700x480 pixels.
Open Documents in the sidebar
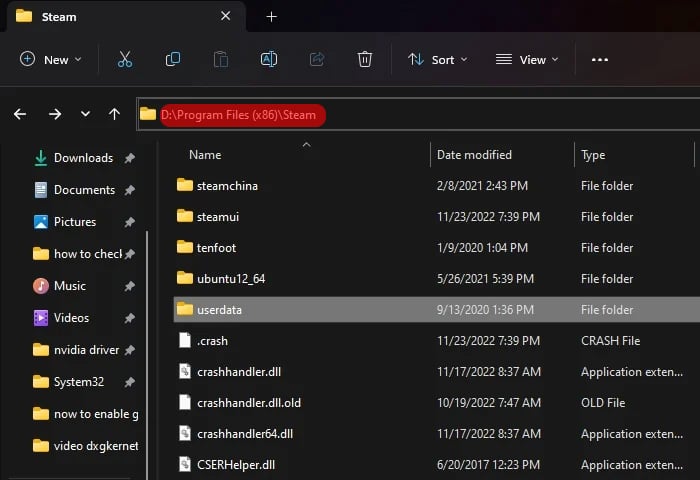click(84, 190)
